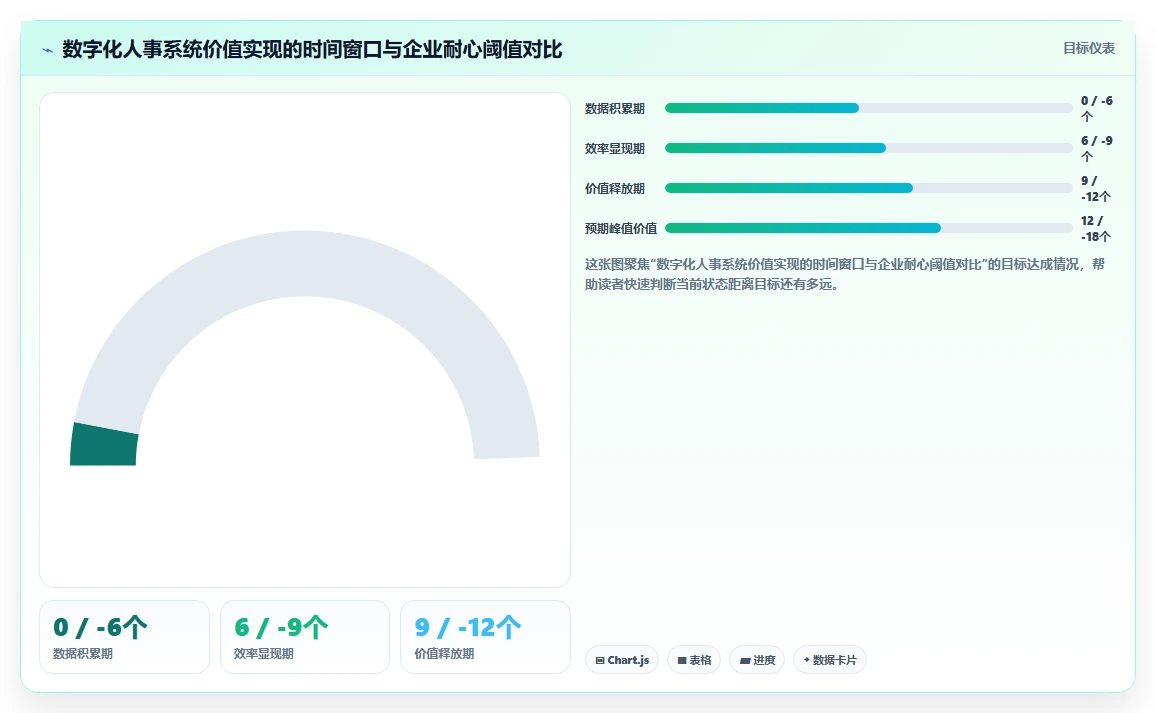1156x713 pixels.
Task: Click the icon inside the 表格 chip
Action: pos(682,661)
